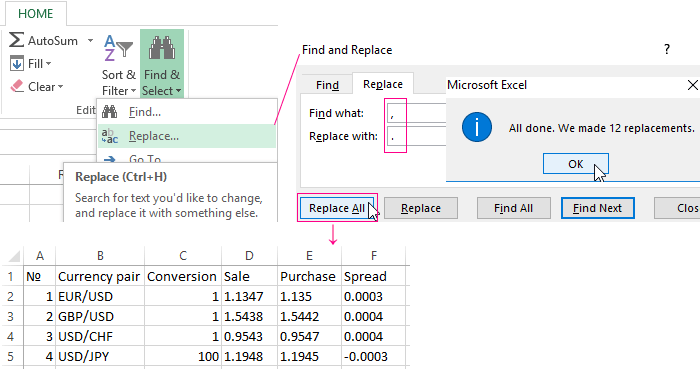
Task: Click the Spread header cell
Action: point(374,276)
